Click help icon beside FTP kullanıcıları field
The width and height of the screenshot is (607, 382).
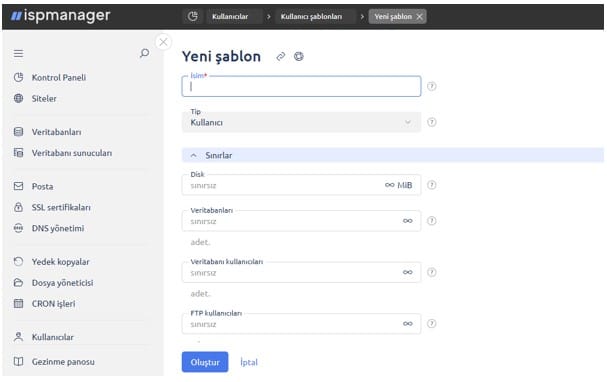point(432,324)
